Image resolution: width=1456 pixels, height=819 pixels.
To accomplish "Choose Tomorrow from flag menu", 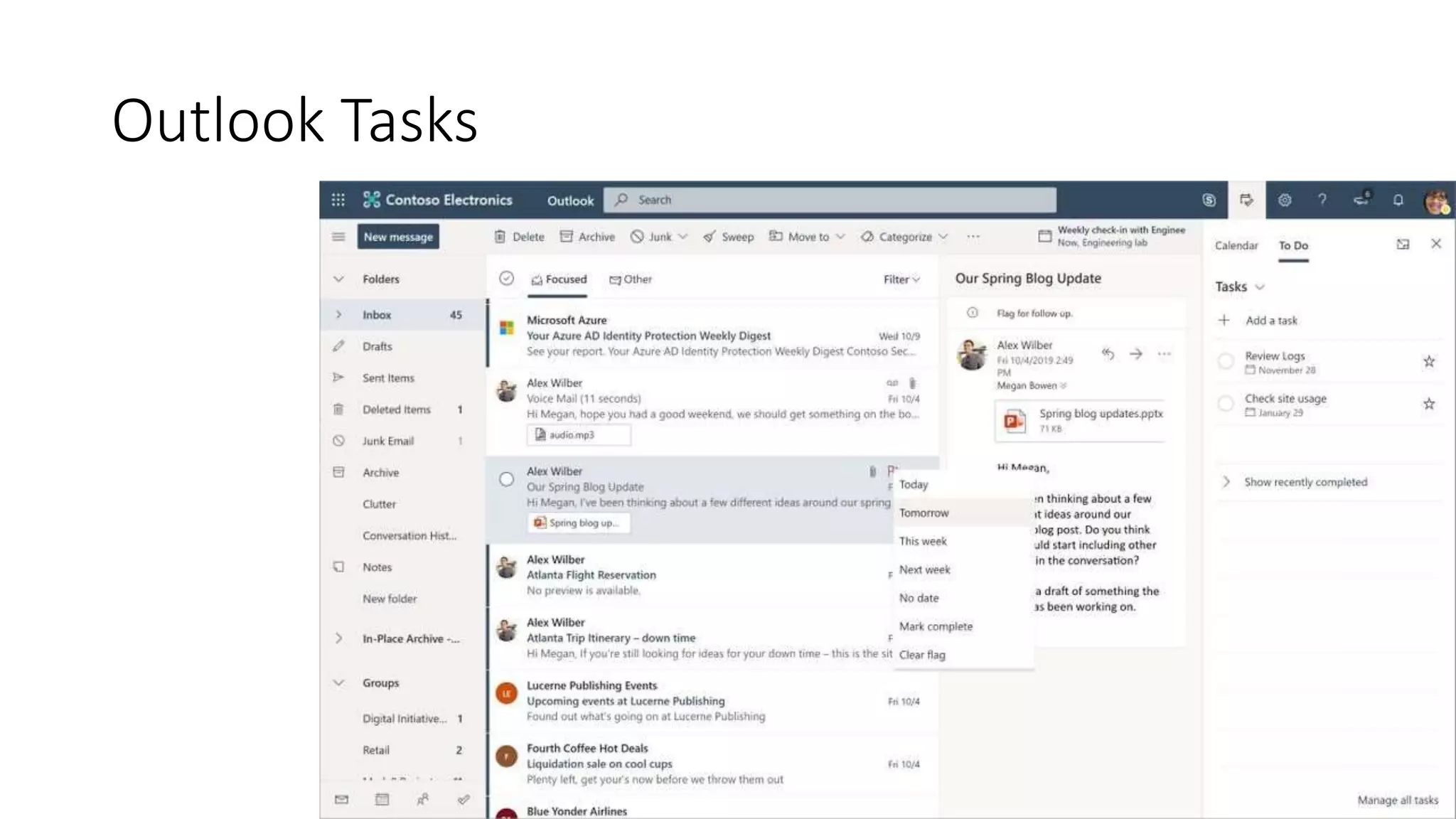I will click(x=963, y=513).
